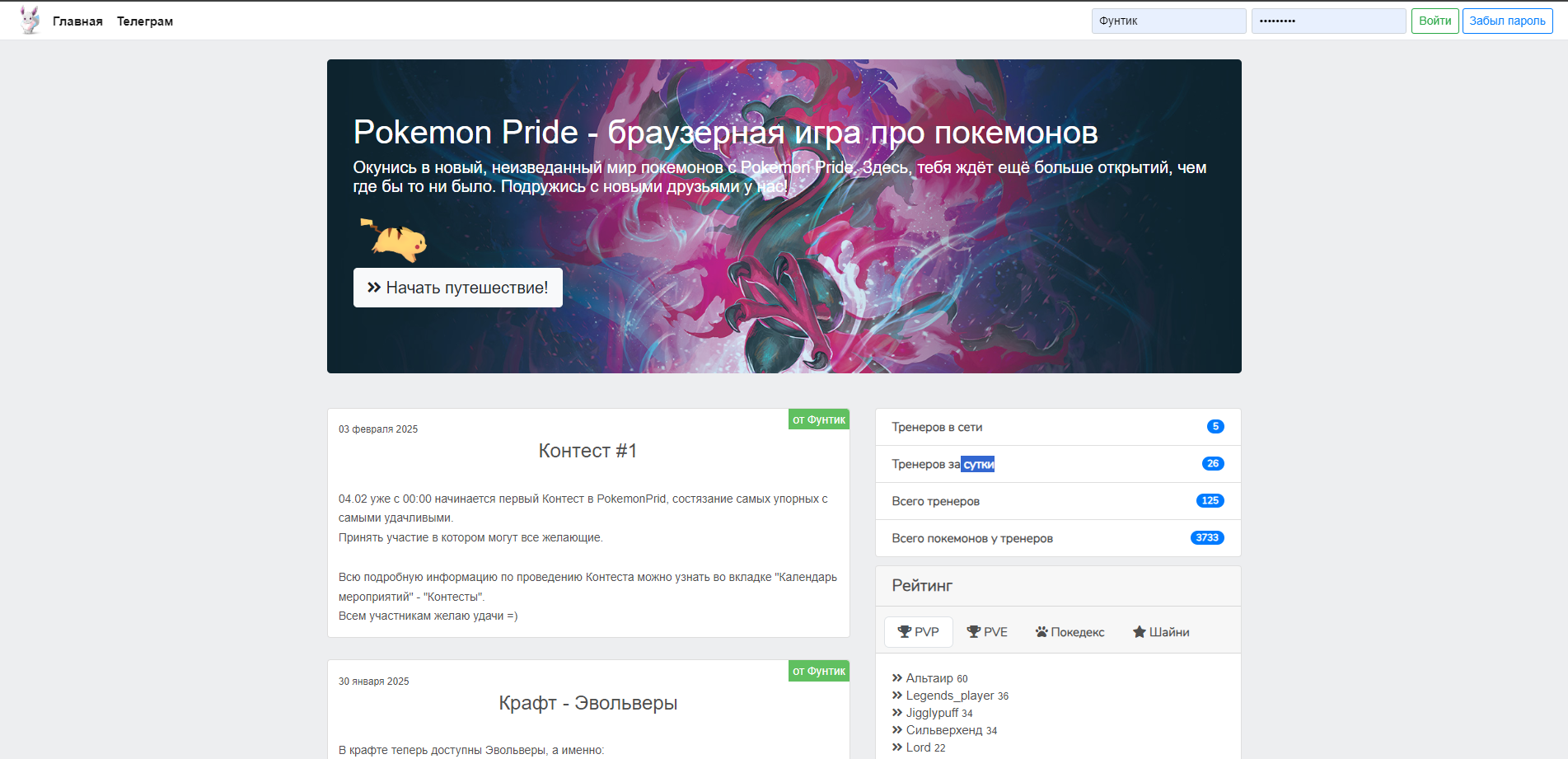Open Lord in the rating list

918,747
